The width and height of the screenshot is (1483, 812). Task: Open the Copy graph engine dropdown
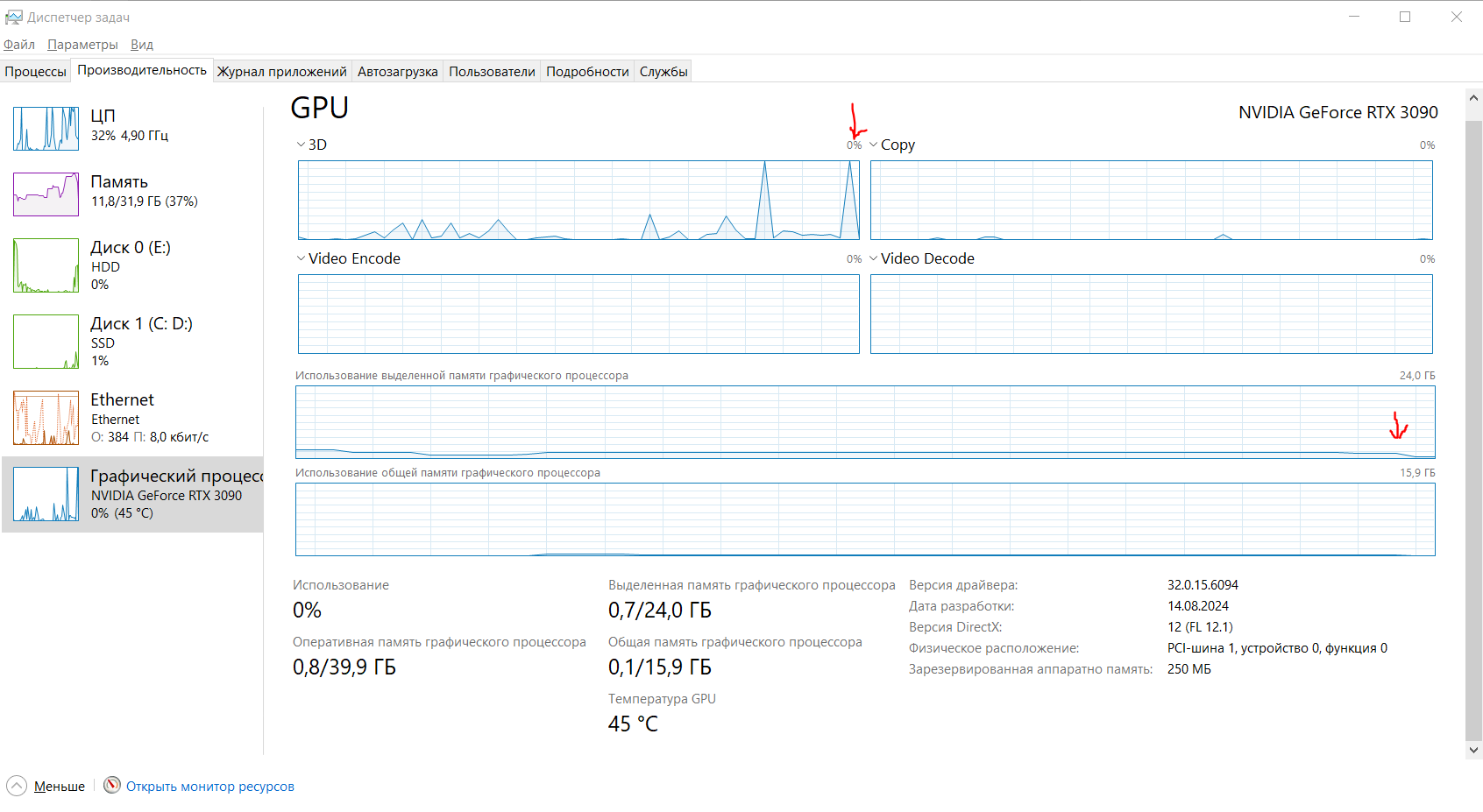[x=874, y=145]
